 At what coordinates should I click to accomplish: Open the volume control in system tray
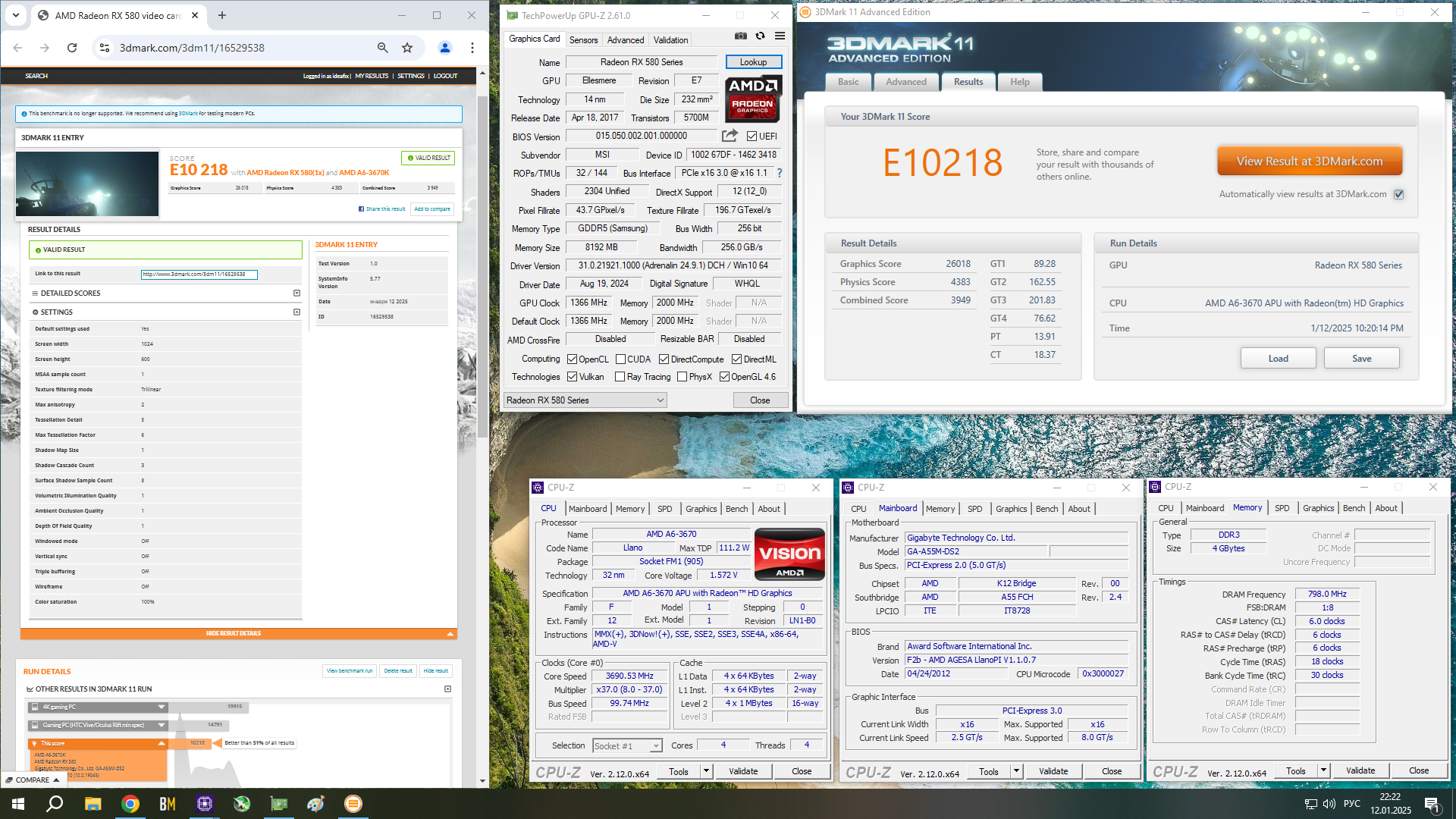(x=1329, y=804)
